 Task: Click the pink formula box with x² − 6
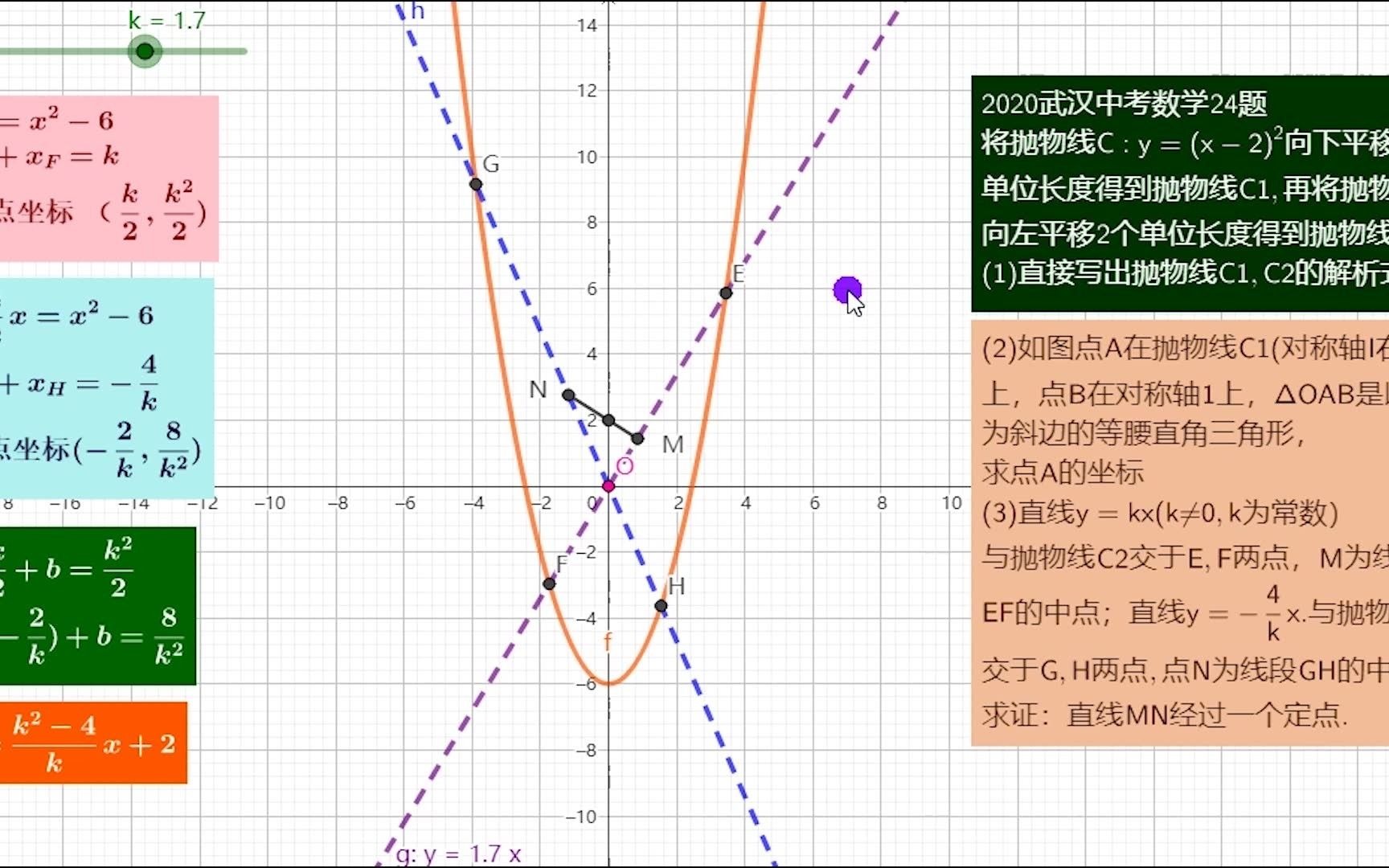coord(109,178)
